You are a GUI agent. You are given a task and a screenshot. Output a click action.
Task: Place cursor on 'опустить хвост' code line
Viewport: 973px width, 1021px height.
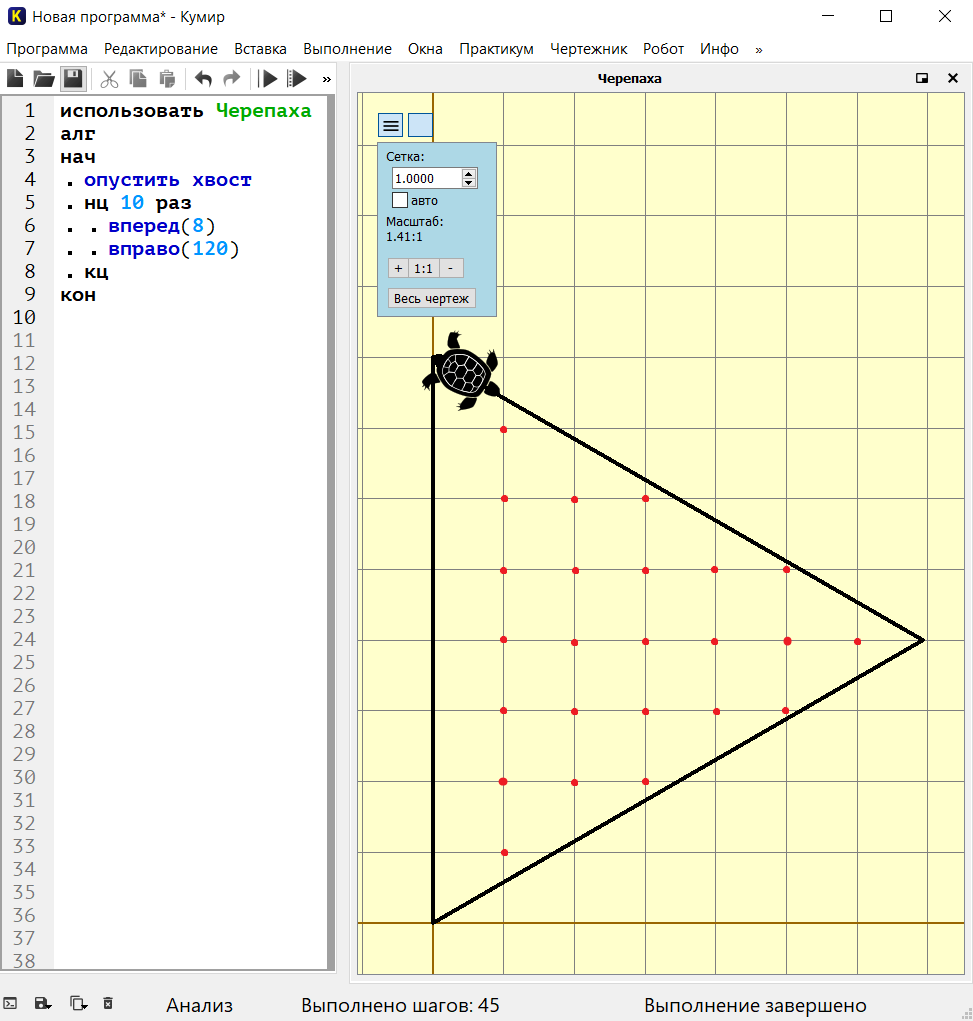tap(167, 180)
